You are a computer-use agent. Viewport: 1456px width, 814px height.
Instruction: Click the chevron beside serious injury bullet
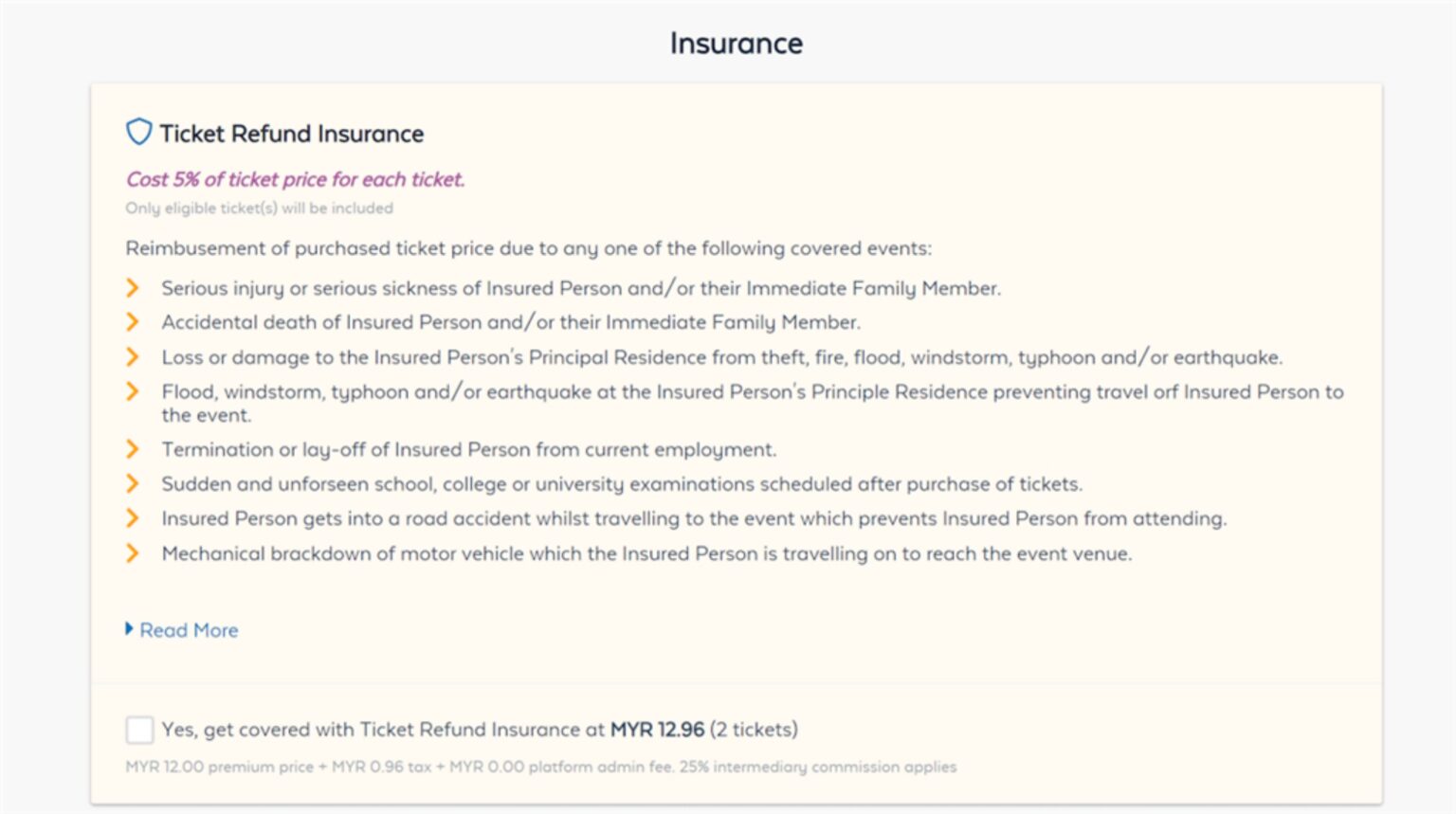[132, 288]
